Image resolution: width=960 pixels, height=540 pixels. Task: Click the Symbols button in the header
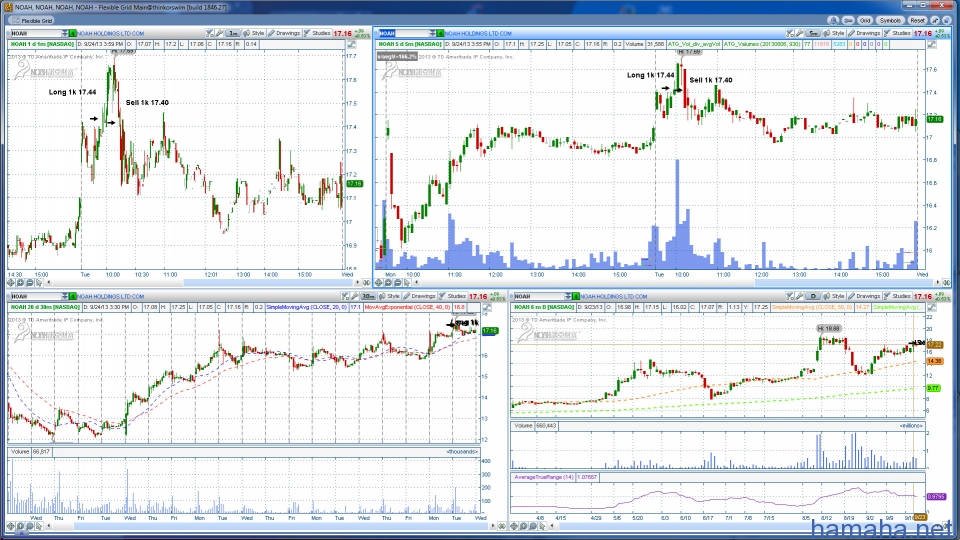890,20
